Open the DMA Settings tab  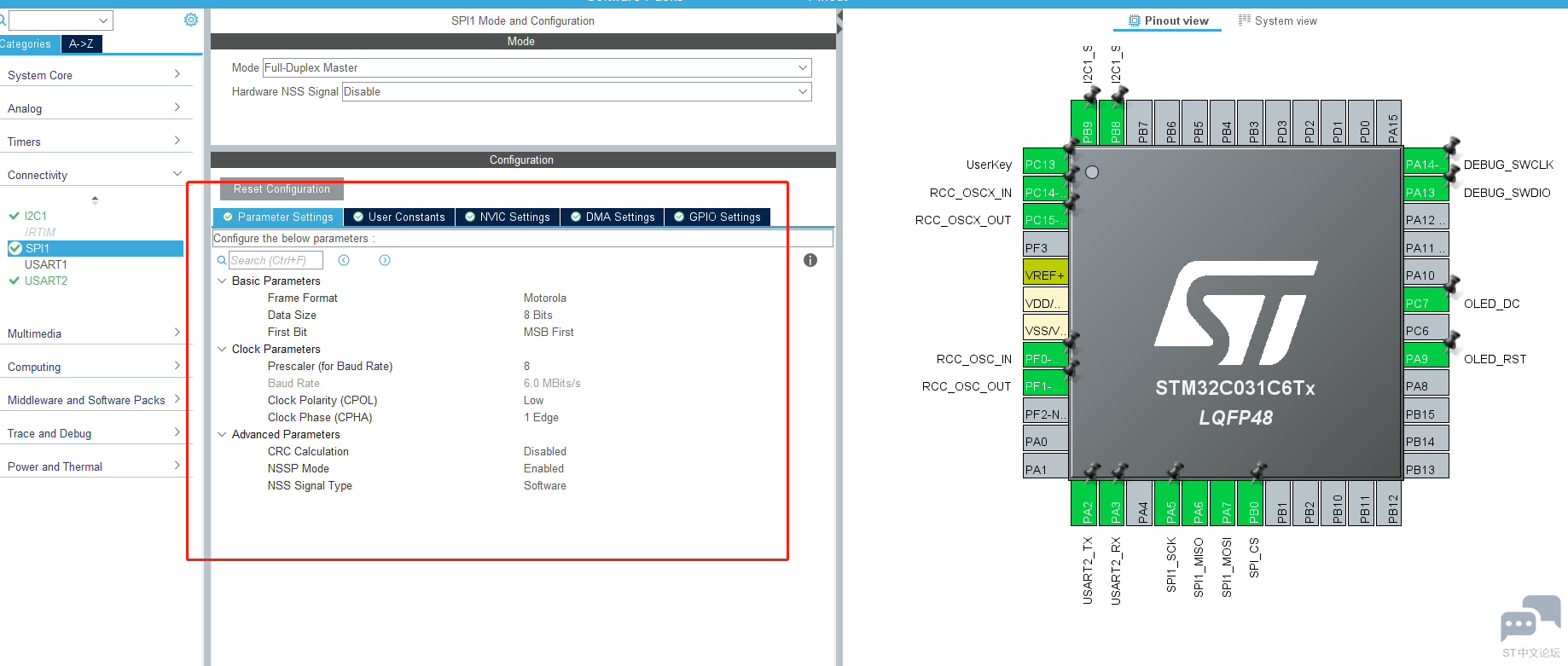tap(613, 217)
